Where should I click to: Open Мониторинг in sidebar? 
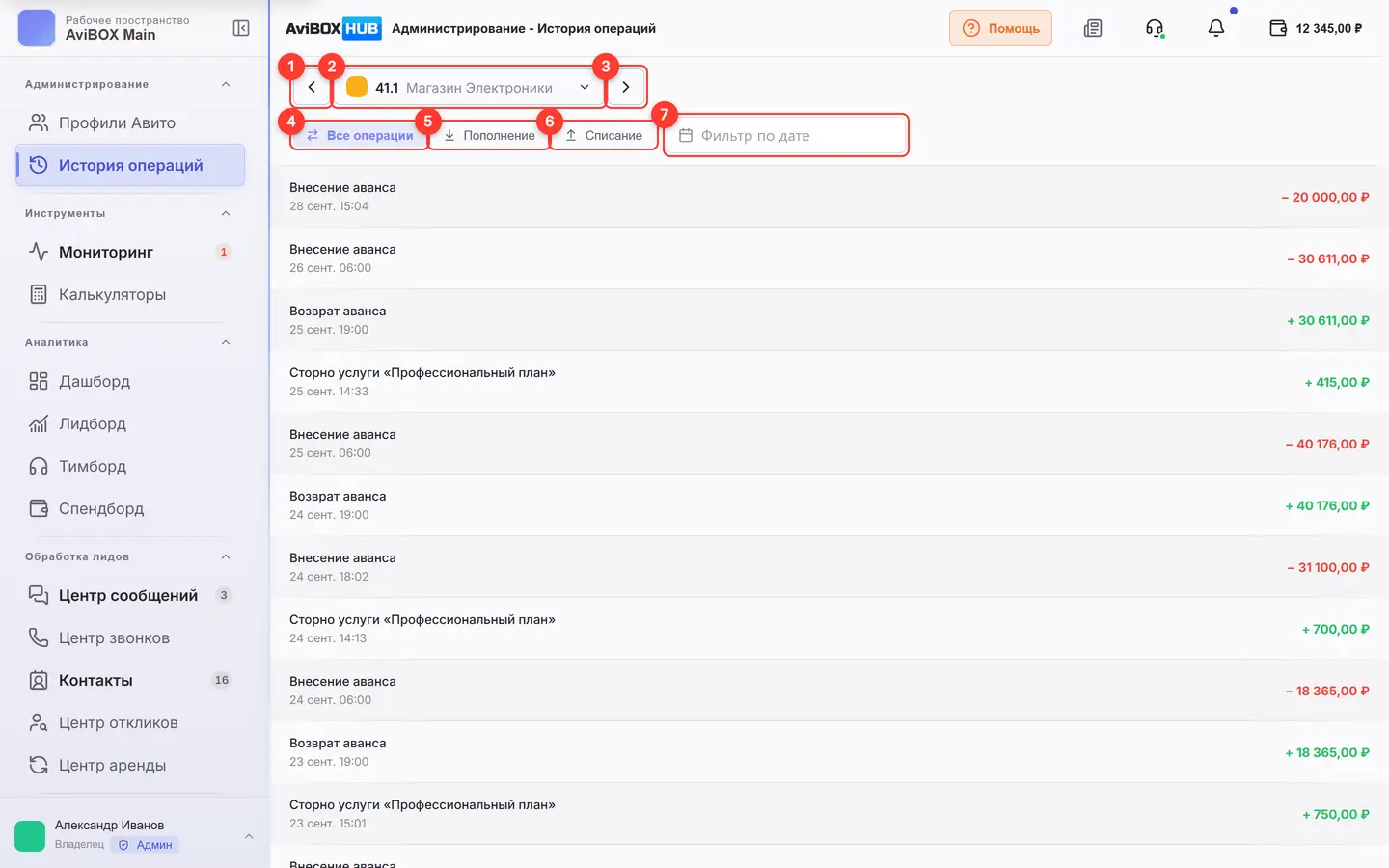130,252
